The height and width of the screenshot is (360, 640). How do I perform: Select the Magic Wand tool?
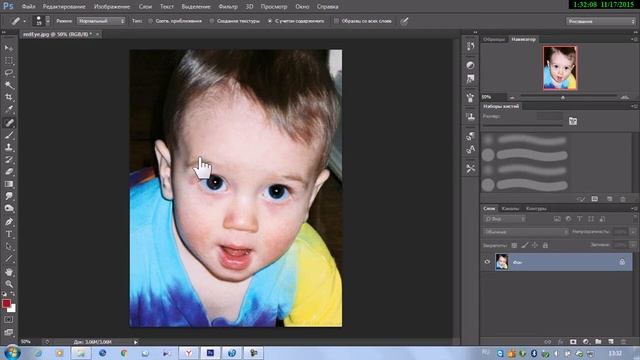coord(9,85)
